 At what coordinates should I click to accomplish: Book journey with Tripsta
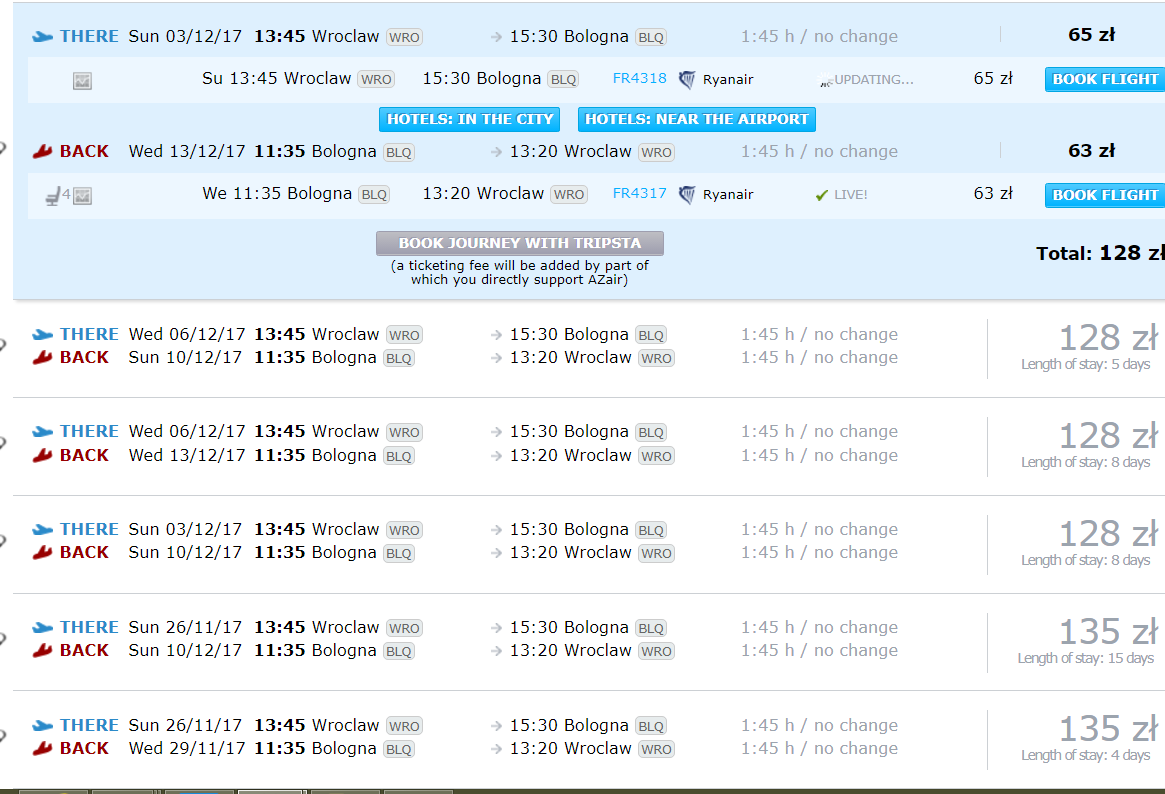point(519,244)
